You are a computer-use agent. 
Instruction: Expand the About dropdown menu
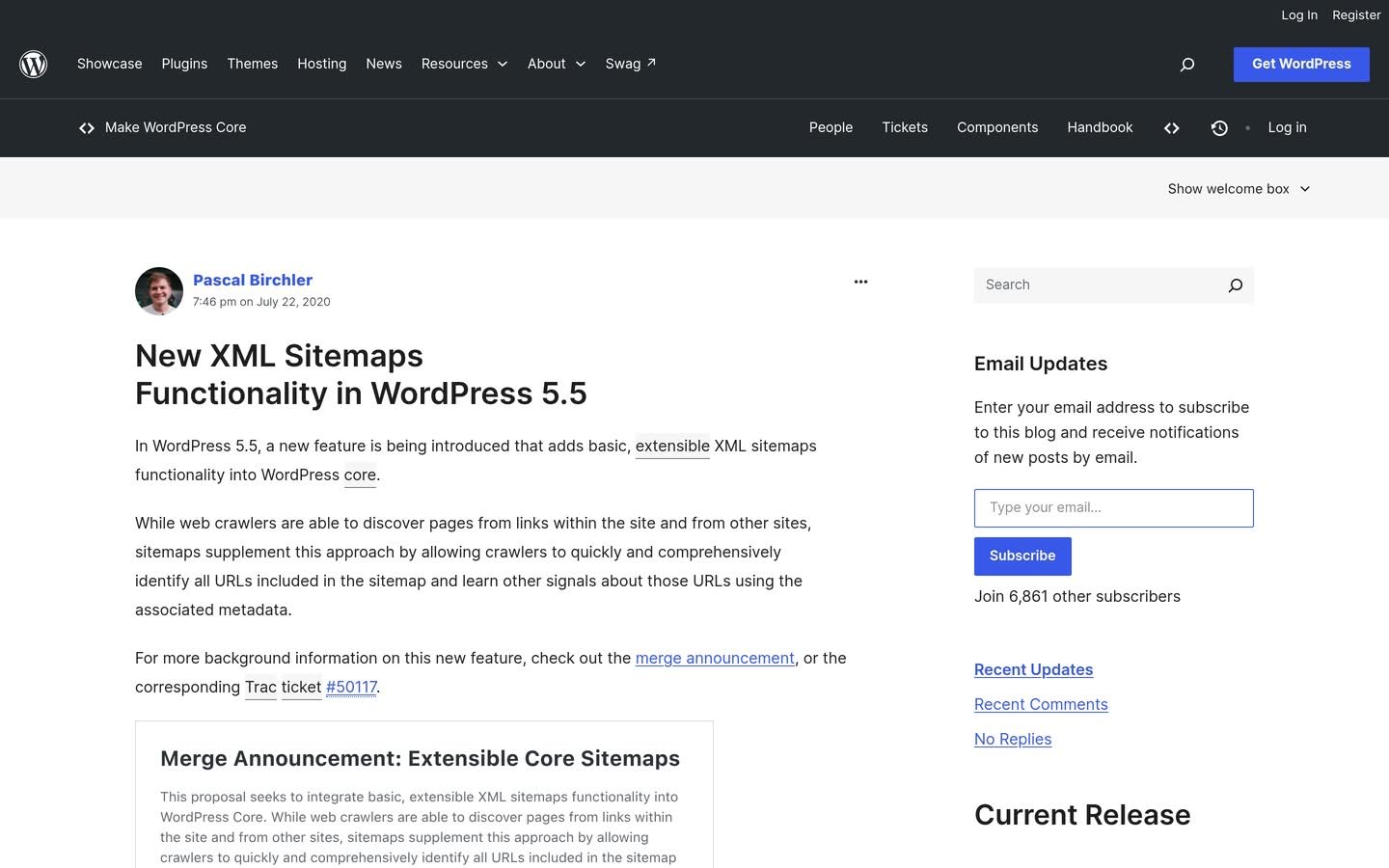557,64
